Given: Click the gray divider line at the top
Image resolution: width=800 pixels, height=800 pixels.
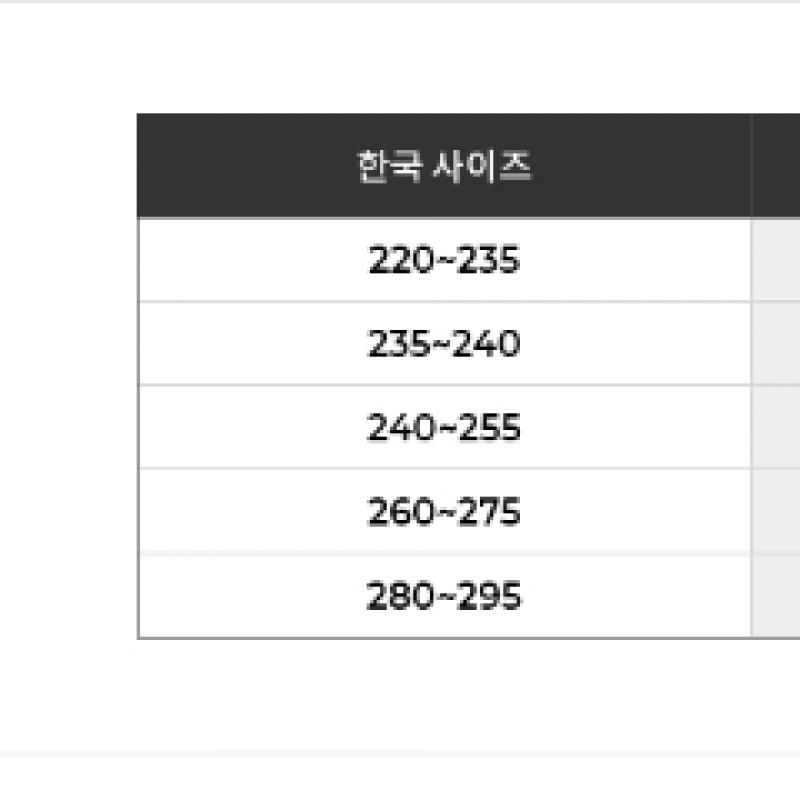Looking at the screenshot, I should coord(400,1).
